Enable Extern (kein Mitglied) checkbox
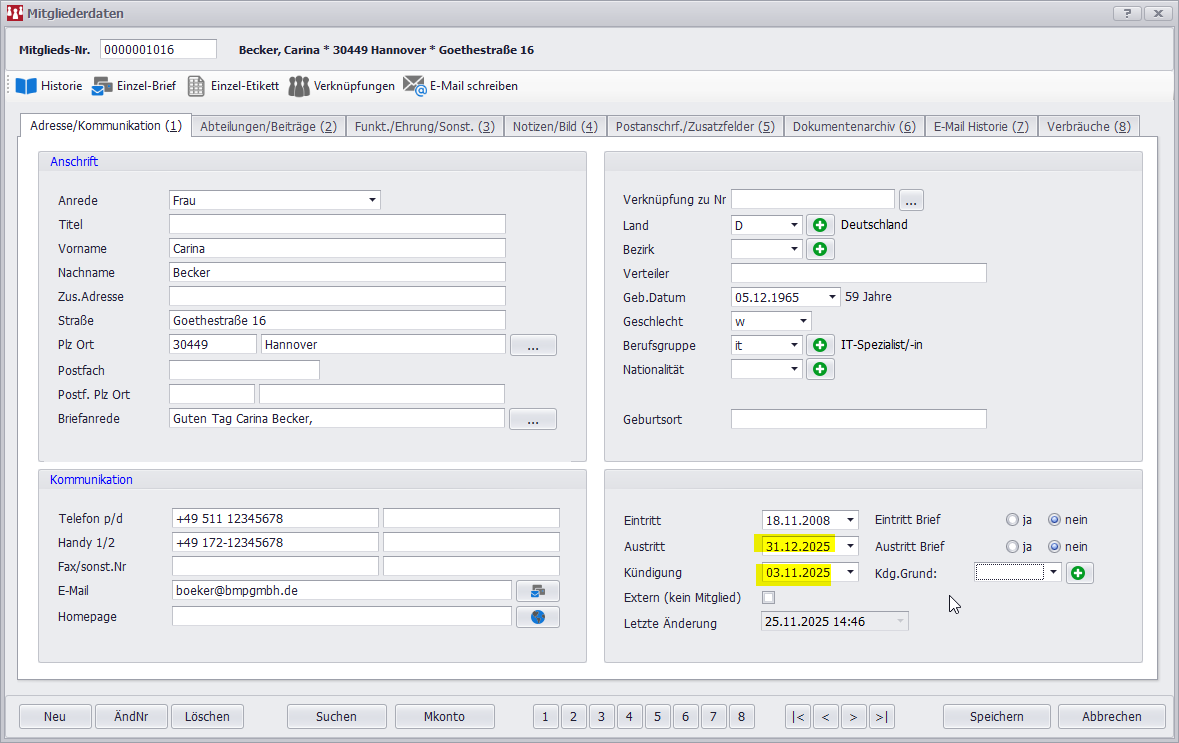1179x743 pixels. click(769, 598)
